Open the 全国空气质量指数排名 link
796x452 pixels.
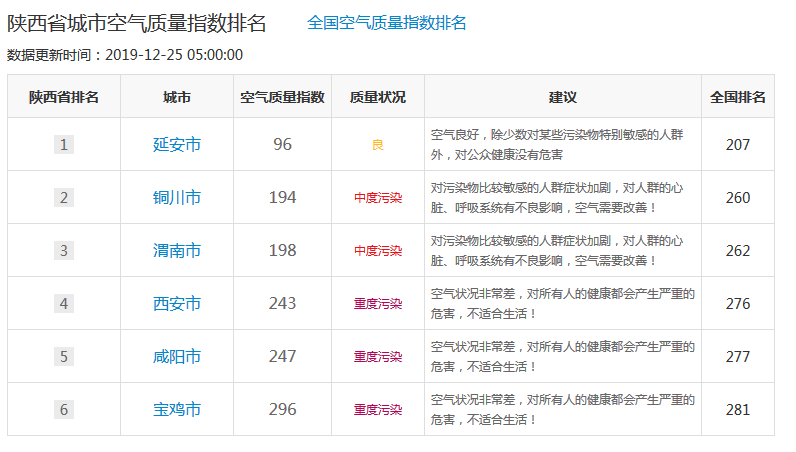point(387,23)
